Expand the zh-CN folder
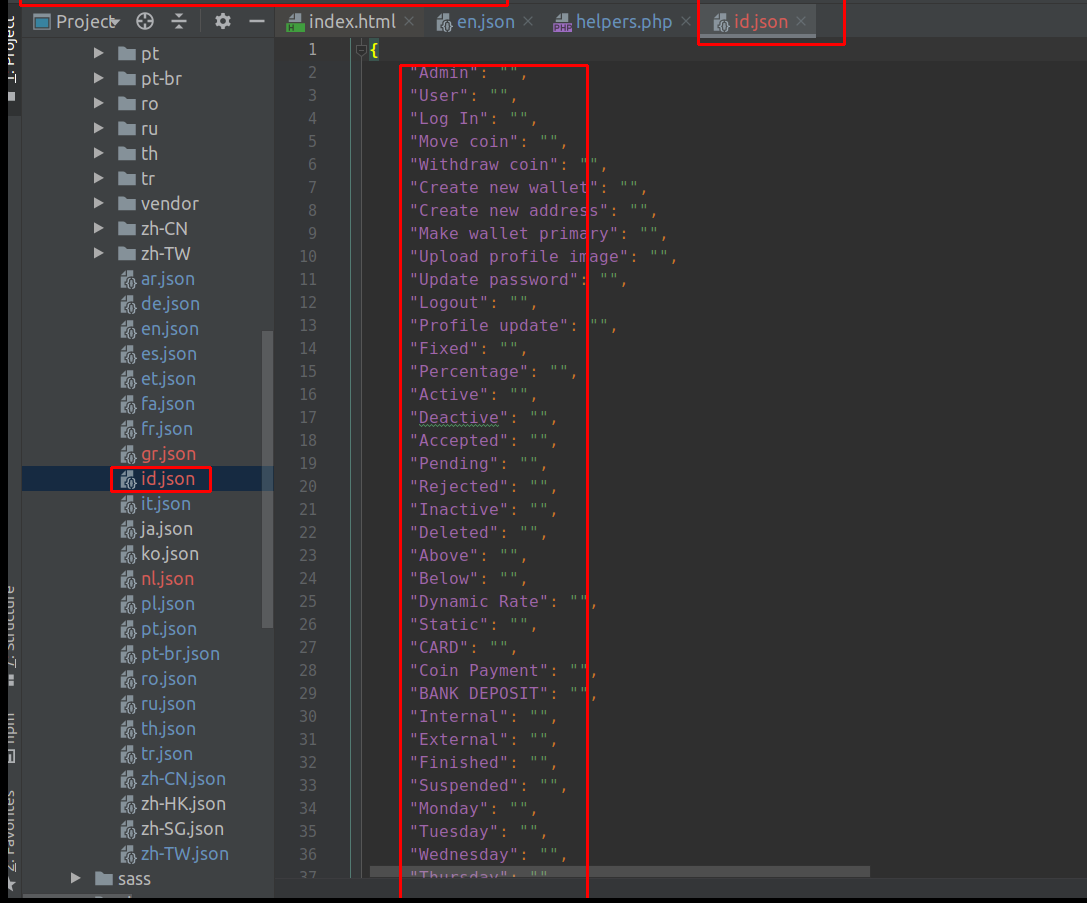 pos(99,229)
